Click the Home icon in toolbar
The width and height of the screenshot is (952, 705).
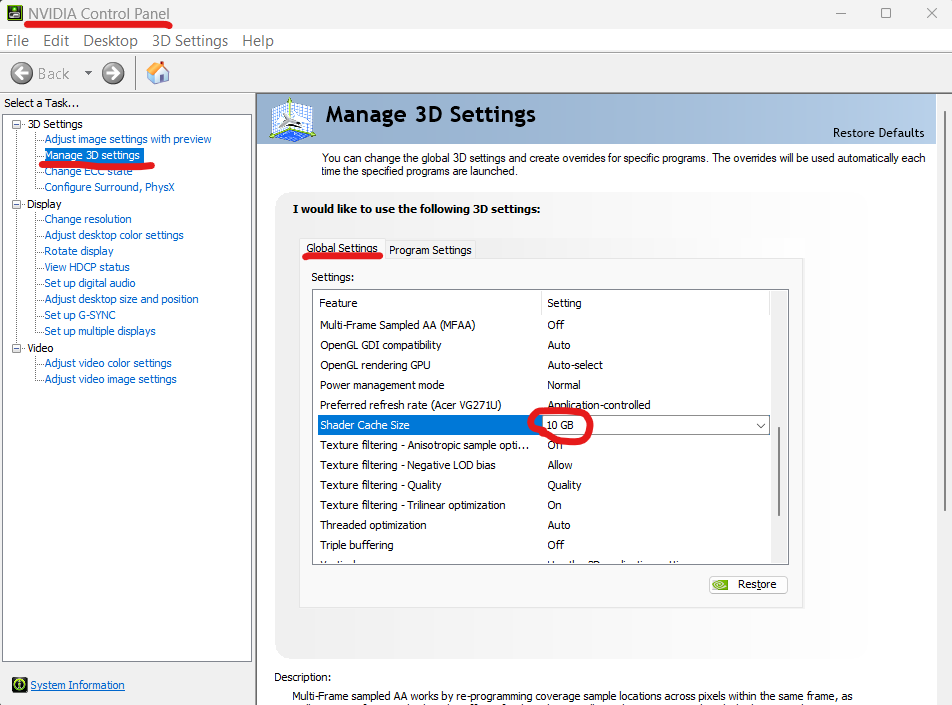pyautogui.click(x=158, y=73)
